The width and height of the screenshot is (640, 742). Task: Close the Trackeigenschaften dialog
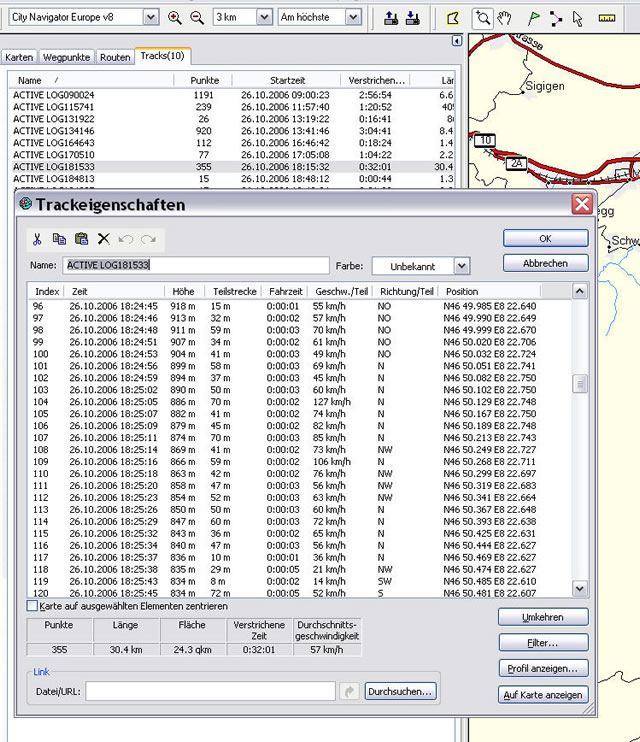point(582,204)
